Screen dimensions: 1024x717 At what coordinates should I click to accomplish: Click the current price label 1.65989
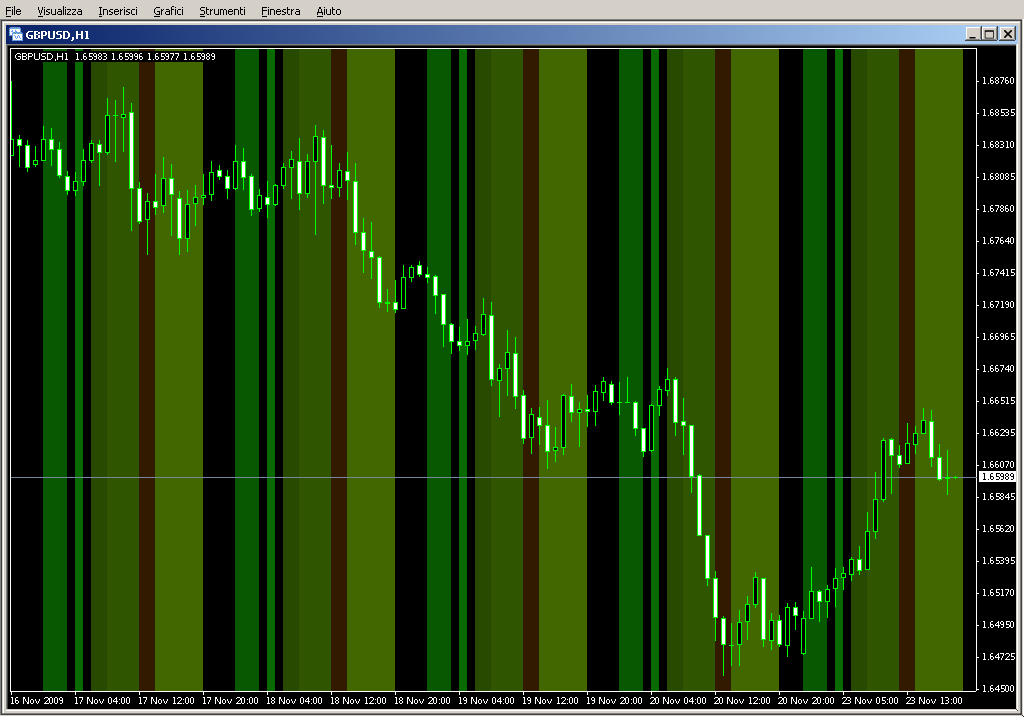point(998,477)
